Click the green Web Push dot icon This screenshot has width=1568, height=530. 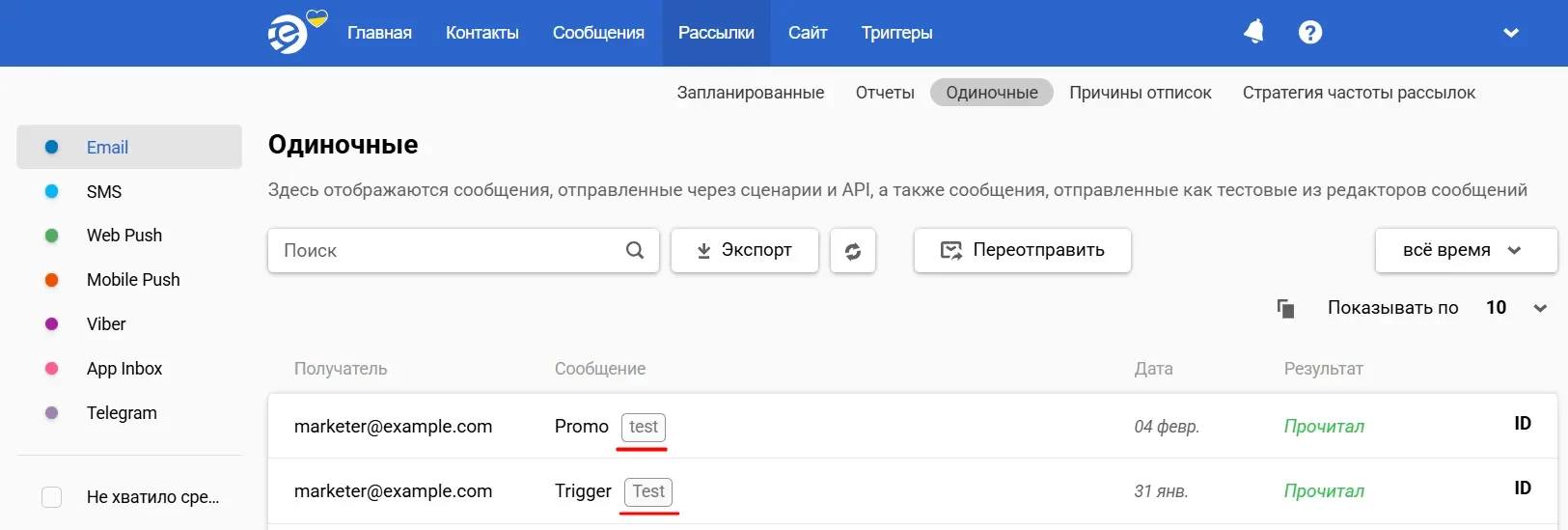click(x=52, y=236)
